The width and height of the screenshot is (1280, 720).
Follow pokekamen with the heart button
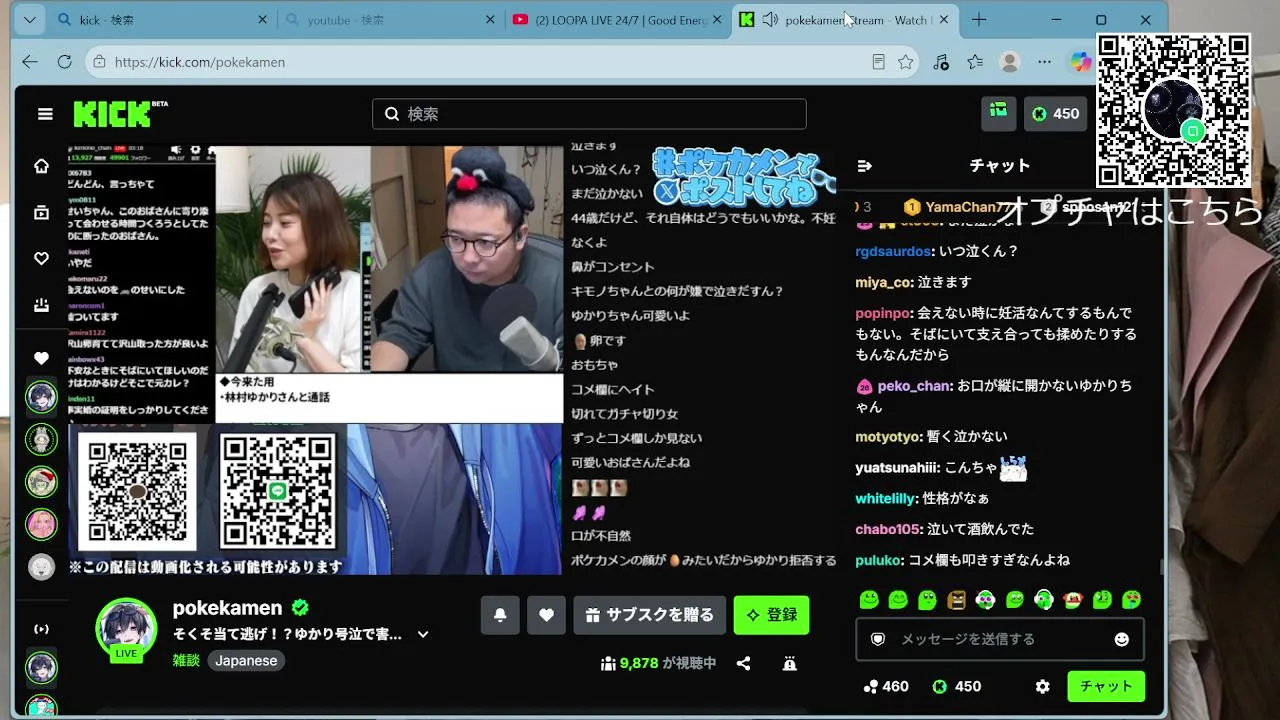pos(546,615)
